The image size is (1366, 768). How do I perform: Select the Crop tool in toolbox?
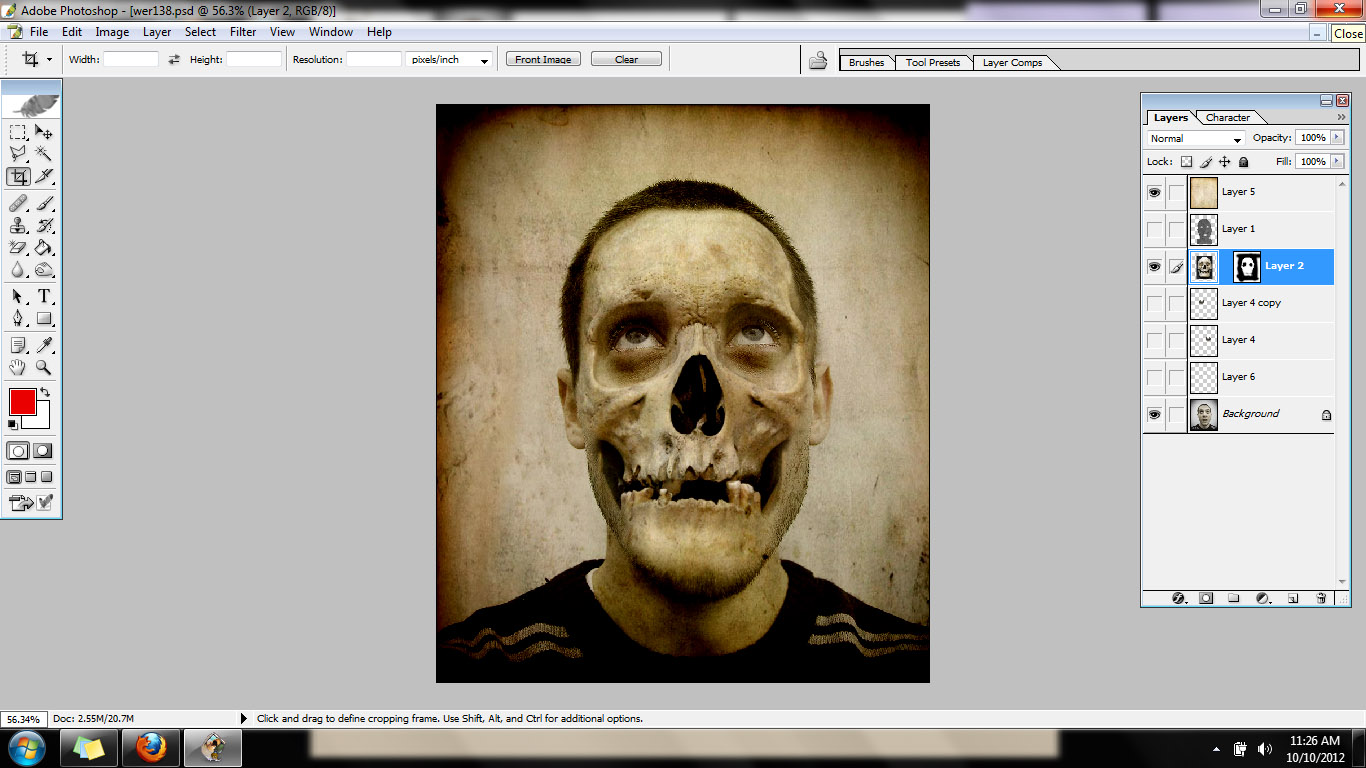pyautogui.click(x=18, y=177)
